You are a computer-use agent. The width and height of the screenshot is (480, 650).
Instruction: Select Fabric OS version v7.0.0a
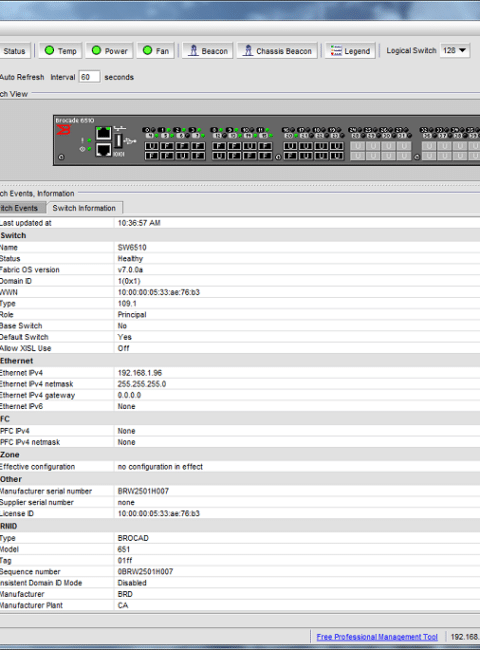pyautogui.click(x=130, y=270)
